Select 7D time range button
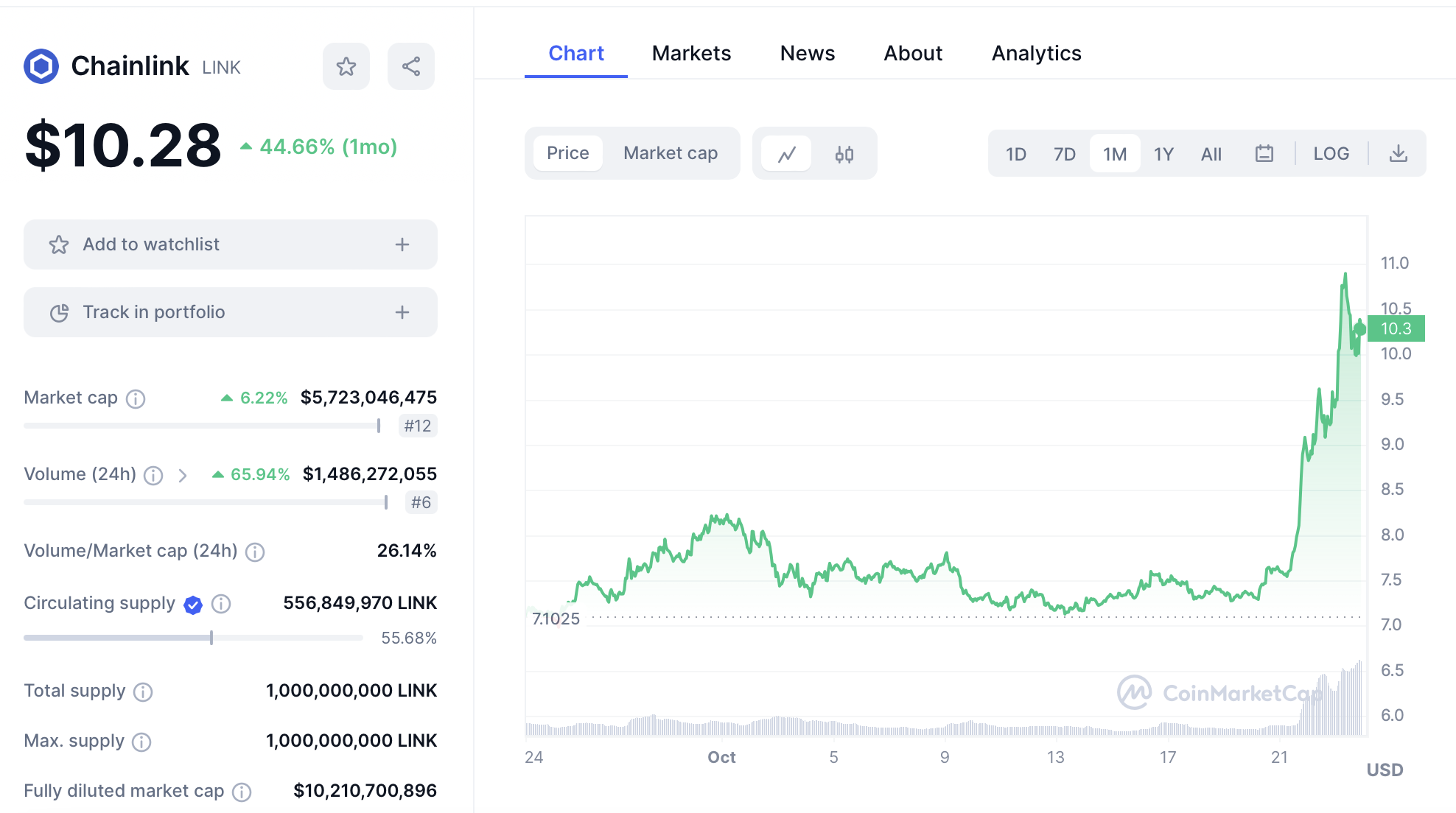The image size is (1456, 813). click(x=1064, y=154)
